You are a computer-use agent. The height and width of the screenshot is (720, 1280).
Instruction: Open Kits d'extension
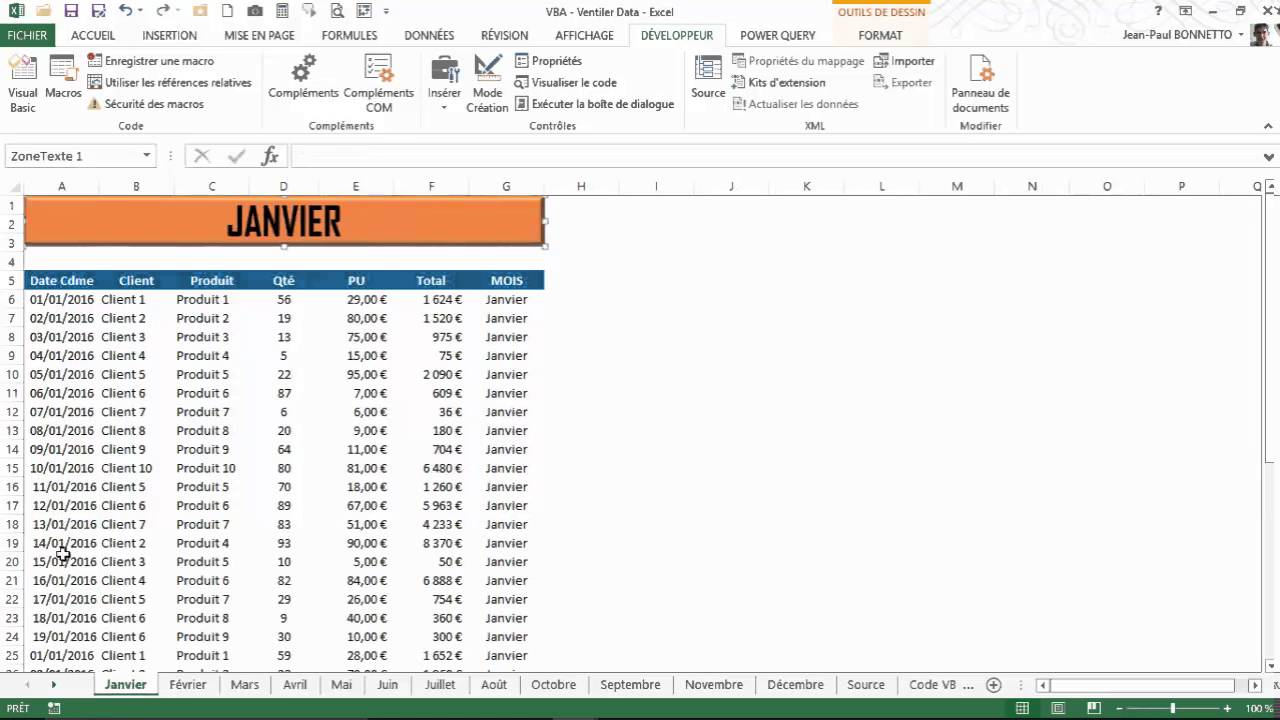pos(779,83)
